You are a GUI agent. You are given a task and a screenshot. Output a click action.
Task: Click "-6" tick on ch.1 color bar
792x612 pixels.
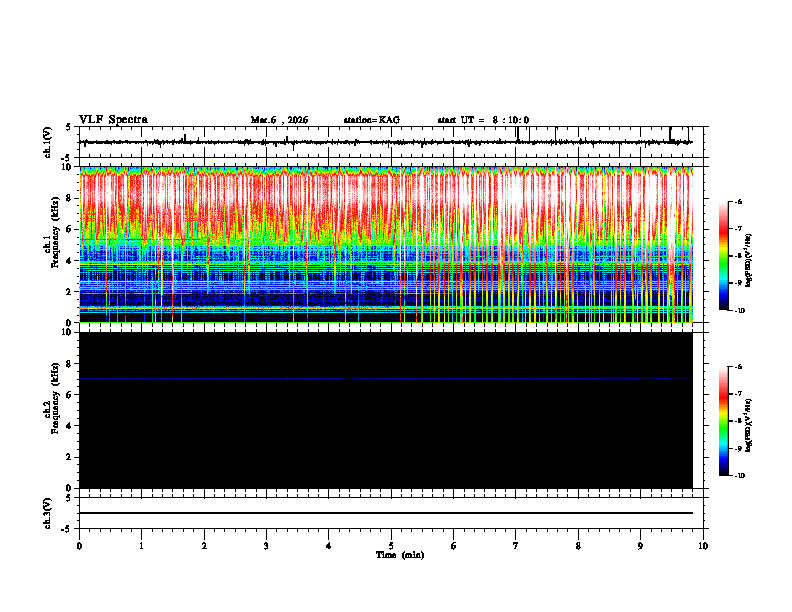point(738,201)
